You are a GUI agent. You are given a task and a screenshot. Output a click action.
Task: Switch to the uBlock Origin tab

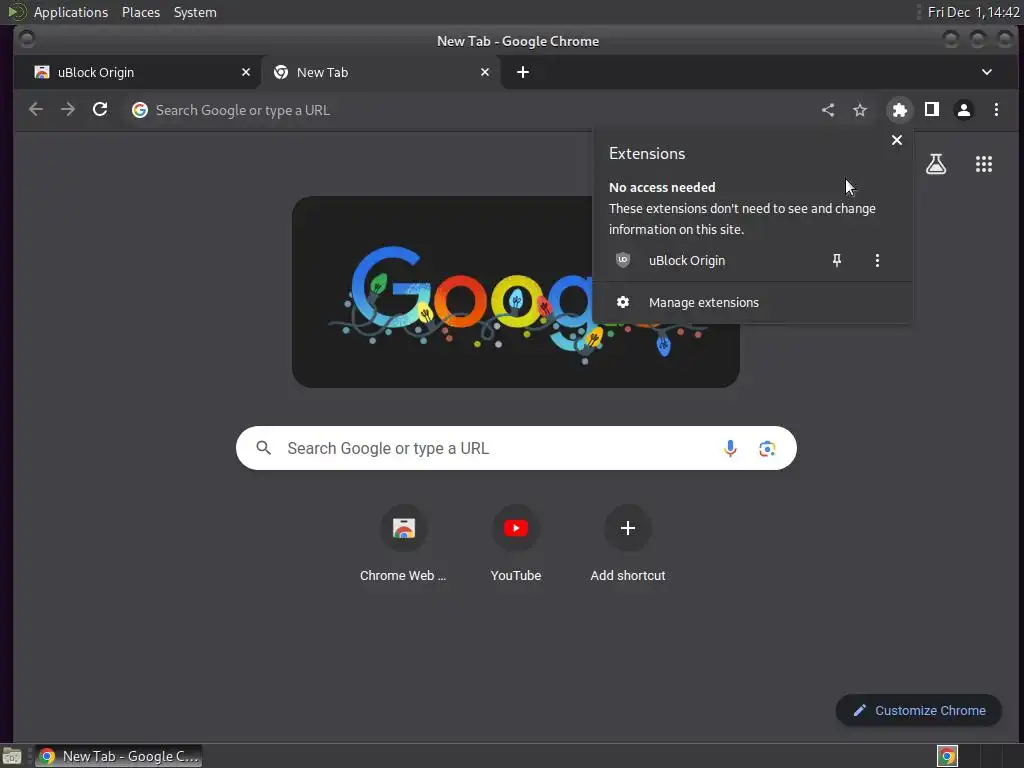click(137, 72)
